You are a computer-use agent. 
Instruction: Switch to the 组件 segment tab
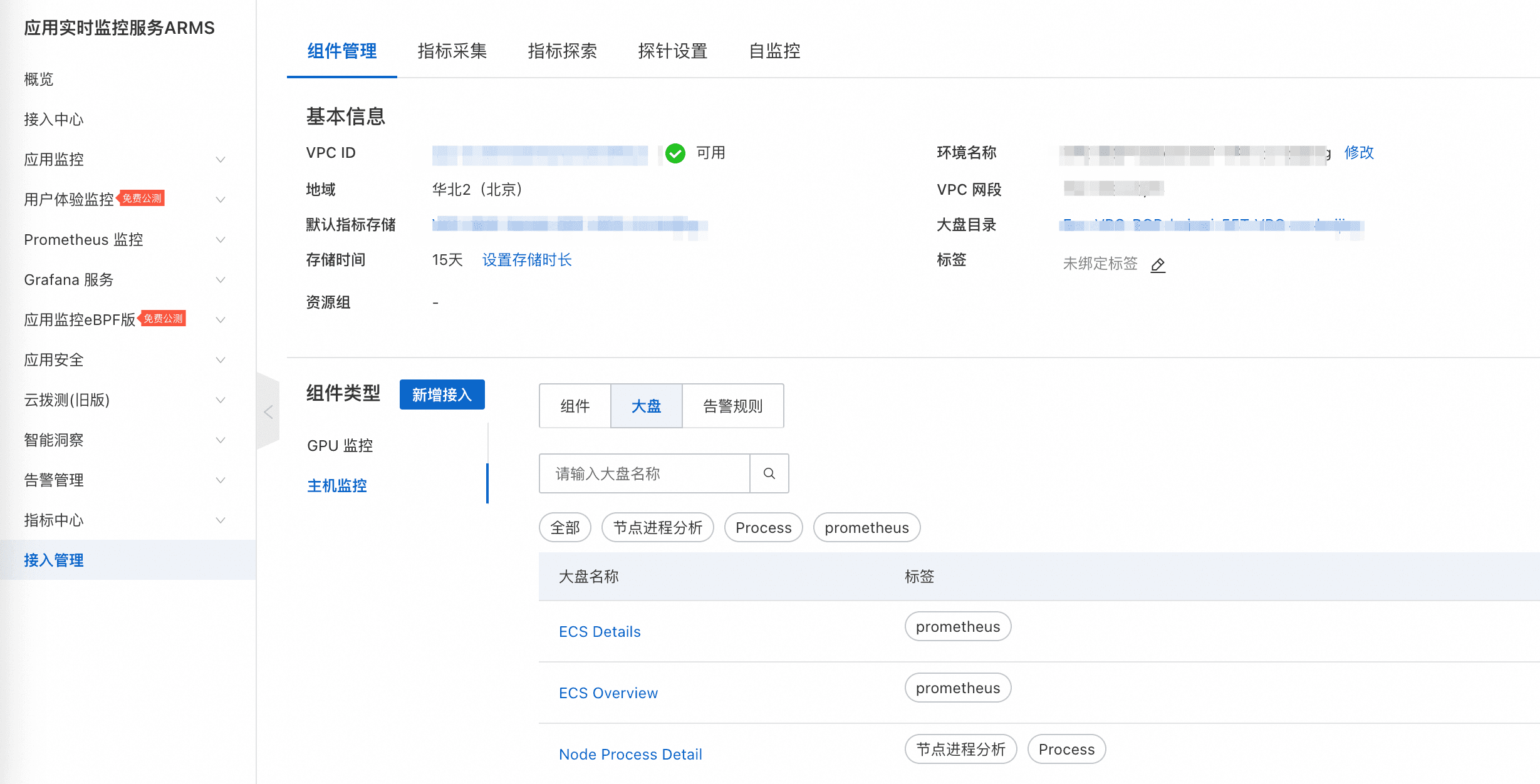point(575,406)
